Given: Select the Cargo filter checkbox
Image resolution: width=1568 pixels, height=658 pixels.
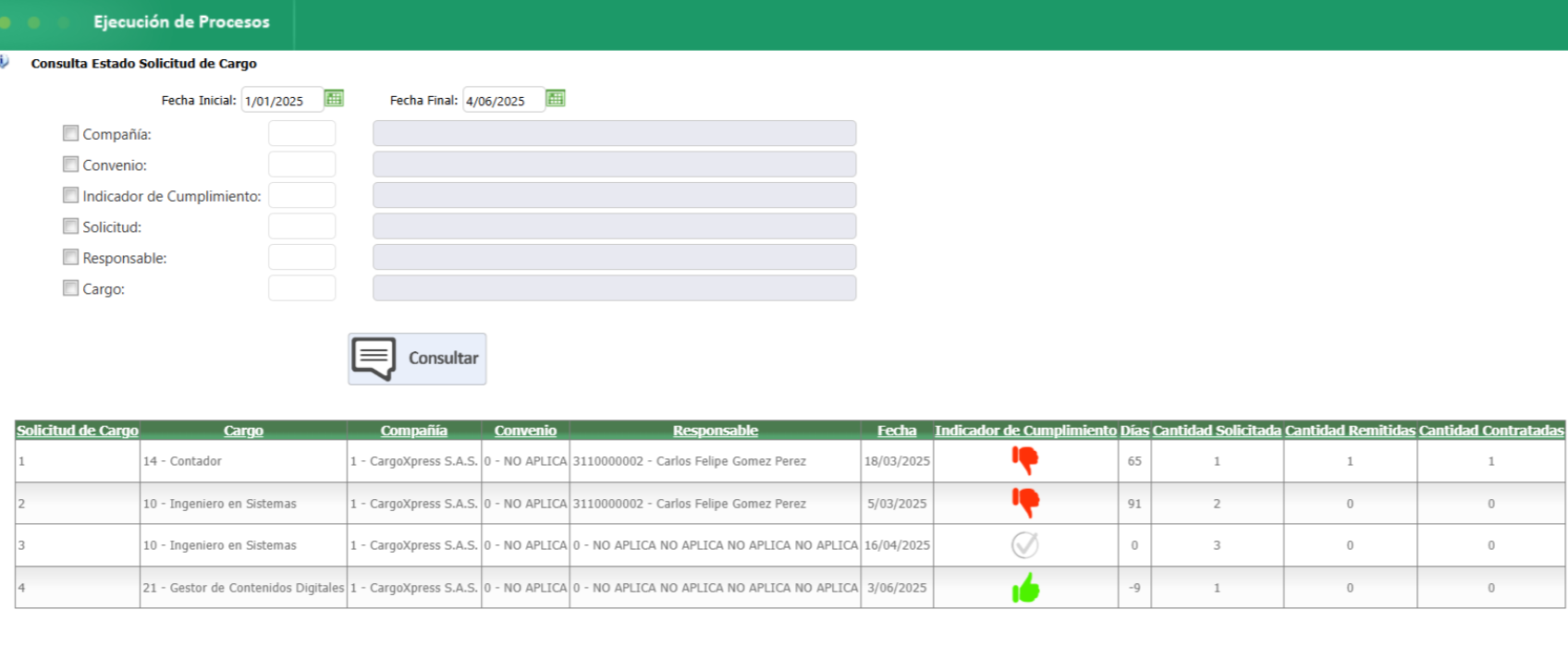Looking at the screenshot, I should [x=70, y=288].
